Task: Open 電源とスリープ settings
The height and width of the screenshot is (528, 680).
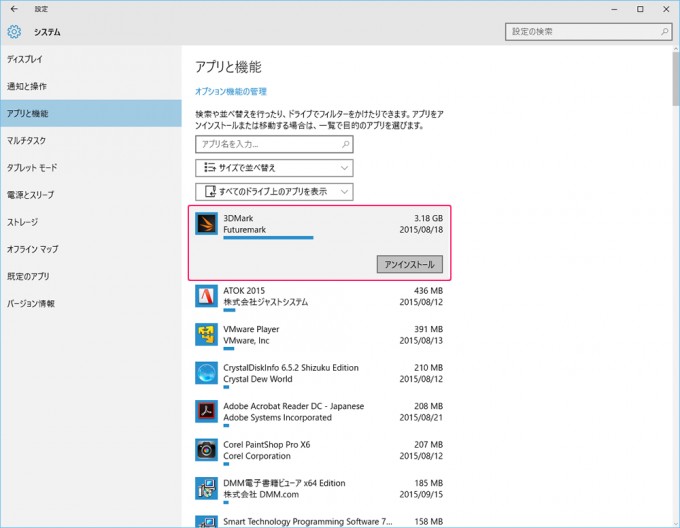Action: coord(91,195)
